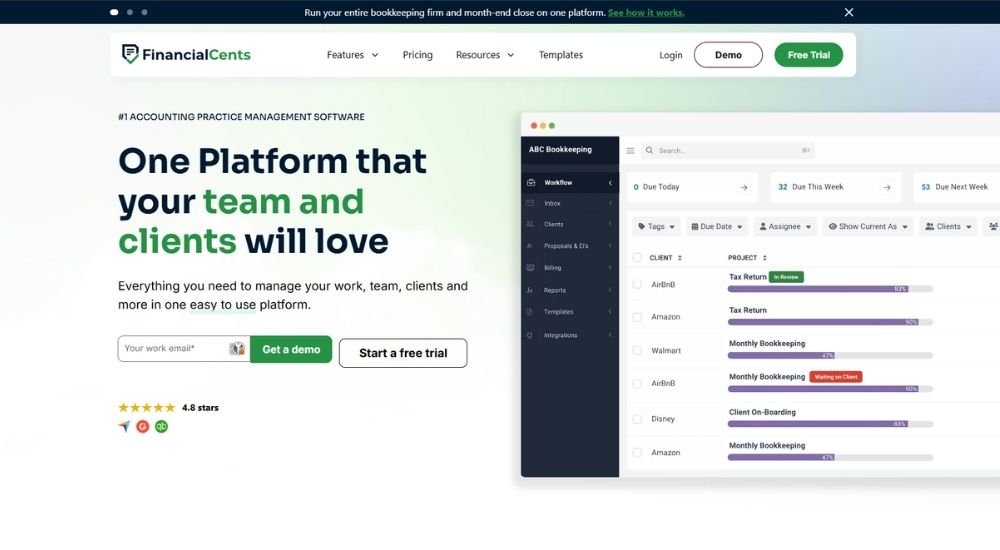Screen dimensions: 1000x550
Task: Open the Templates nav item
Action: 561,55
